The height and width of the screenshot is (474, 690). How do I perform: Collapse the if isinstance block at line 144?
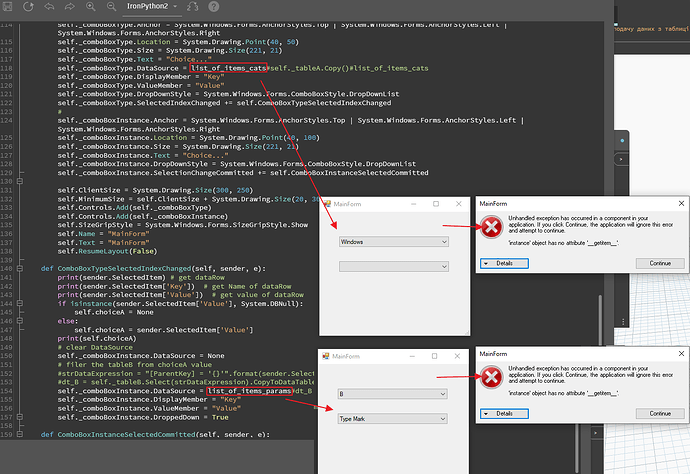[20, 303]
